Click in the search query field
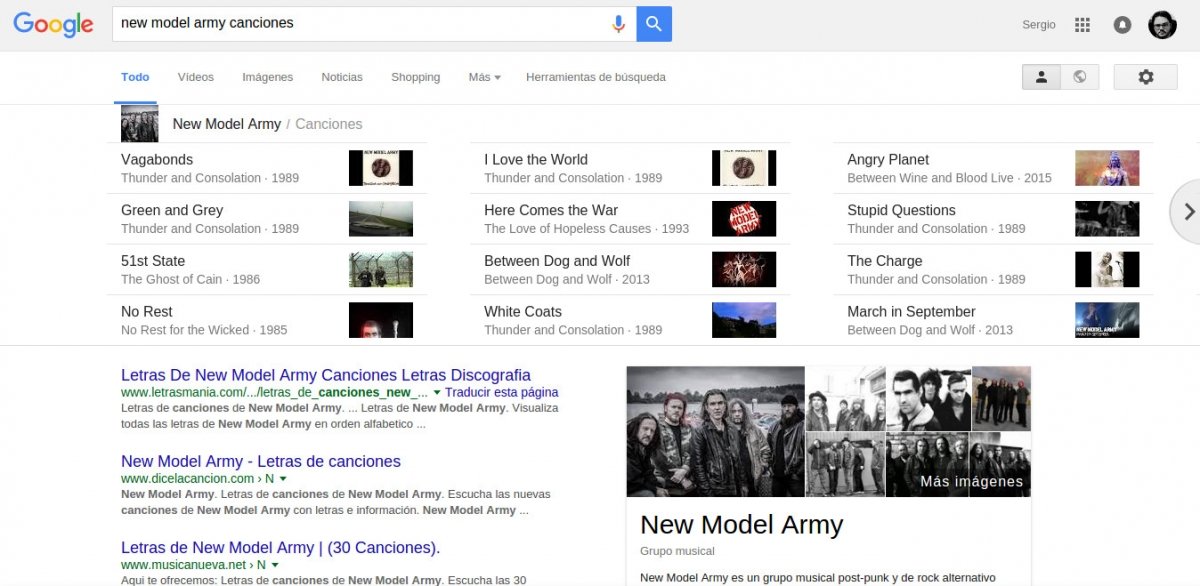Viewport: 1200px width, 586px height. pos(360,24)
